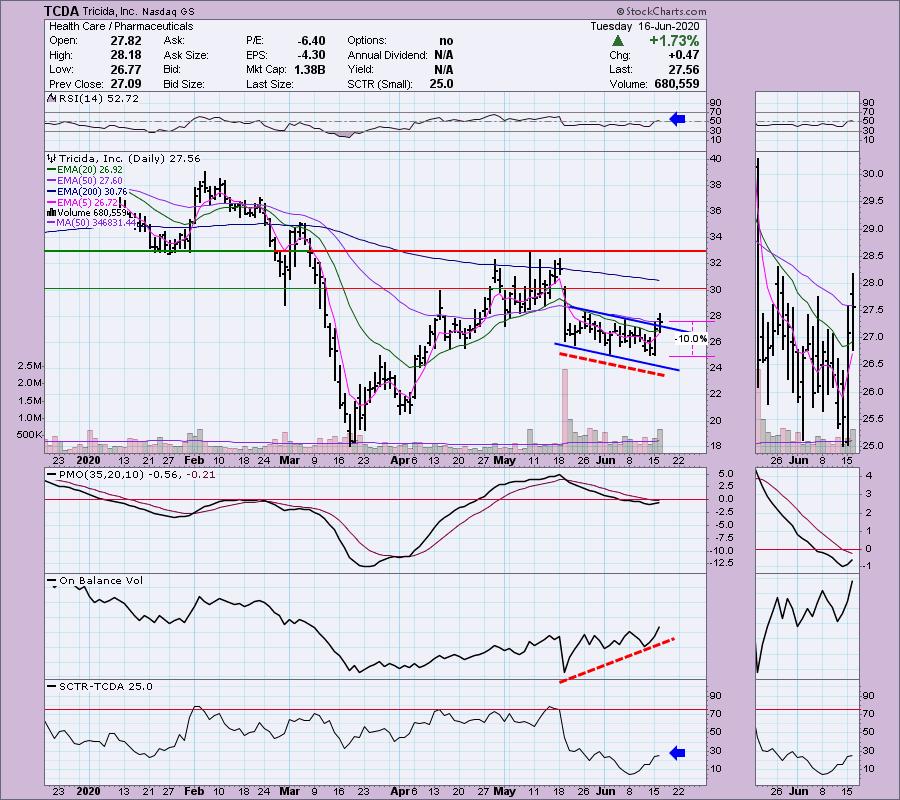Click the +1.73% percent change

(674, 41)
